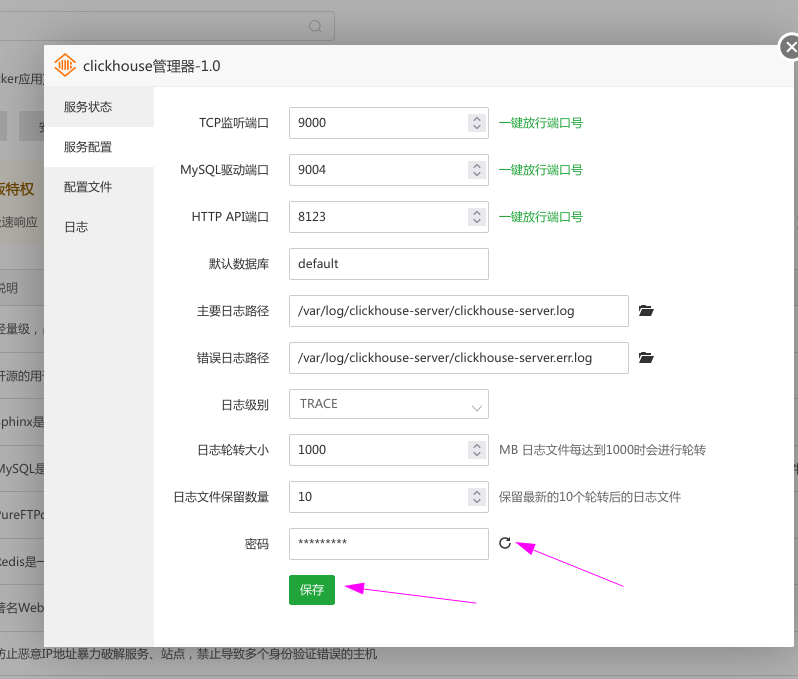This screenshot has height=679, width=798.
Task: Click the 错误日志路径 path input
Action: (x=459, y=358)
